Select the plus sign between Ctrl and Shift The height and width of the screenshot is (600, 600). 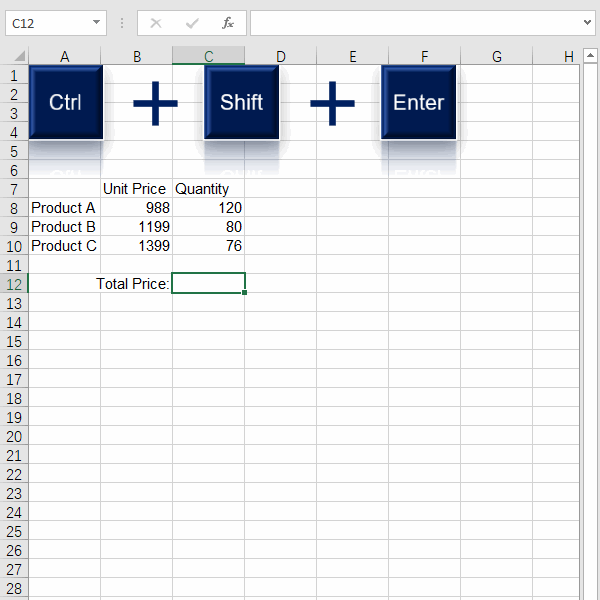155,103
